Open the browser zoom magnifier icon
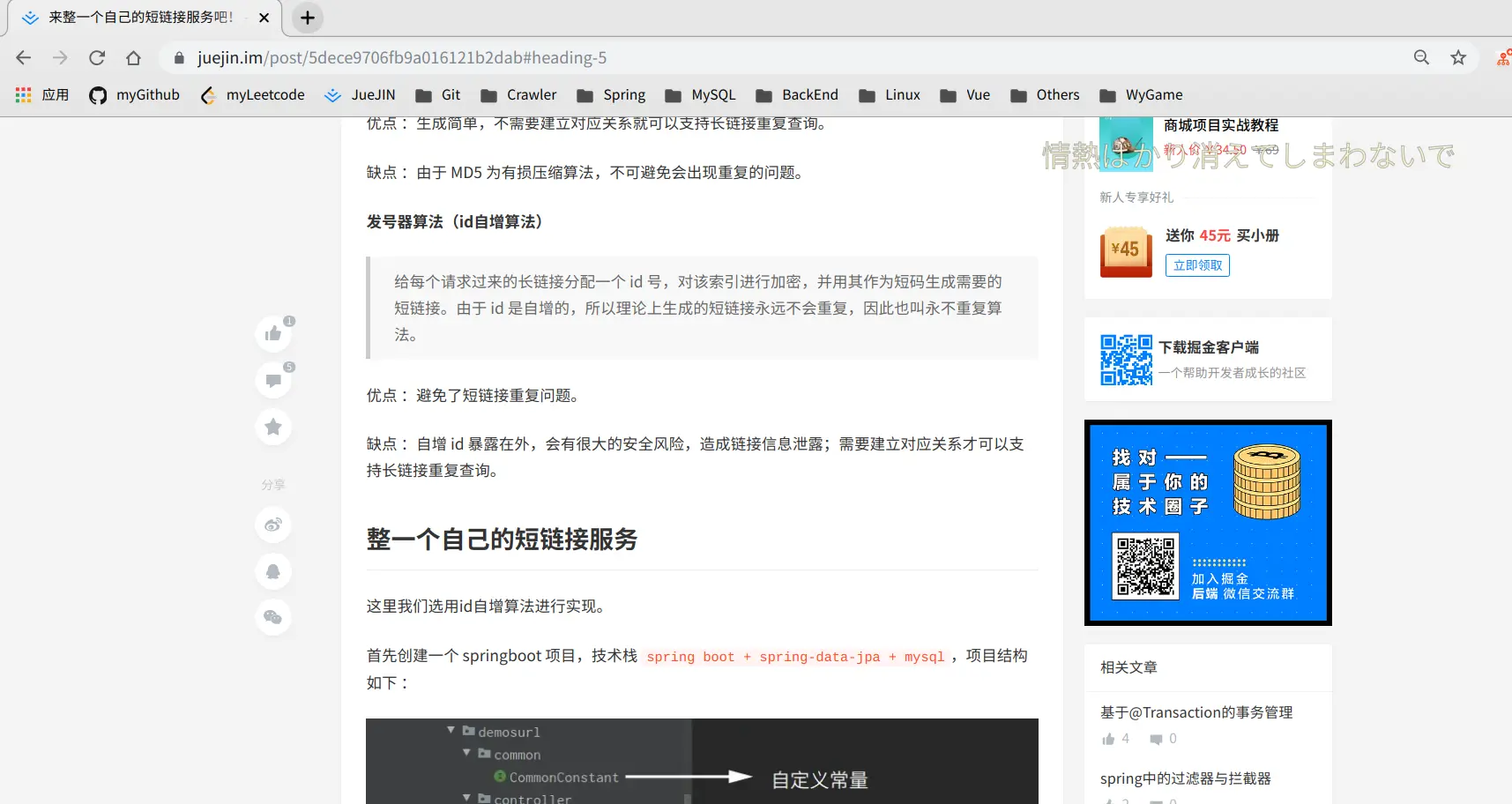Viewport: 1512px width, 804px height. (1421, 57)
